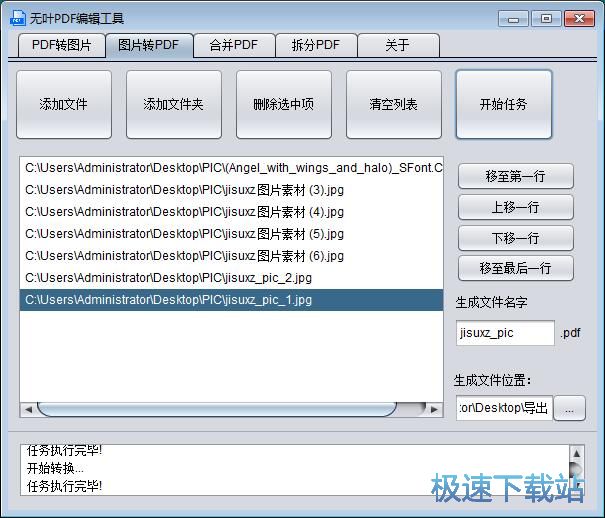Click the output file name field jisuxz_pic
605x518 pixels.
505,333
